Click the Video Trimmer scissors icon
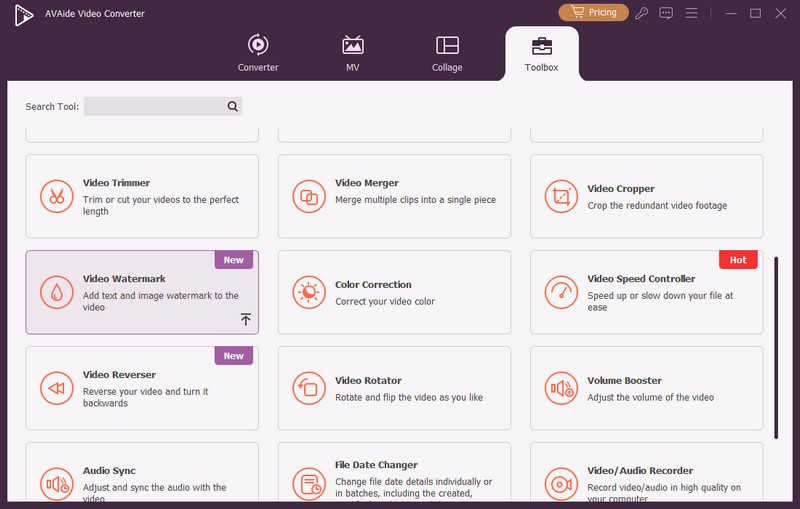 coord(56,196)
